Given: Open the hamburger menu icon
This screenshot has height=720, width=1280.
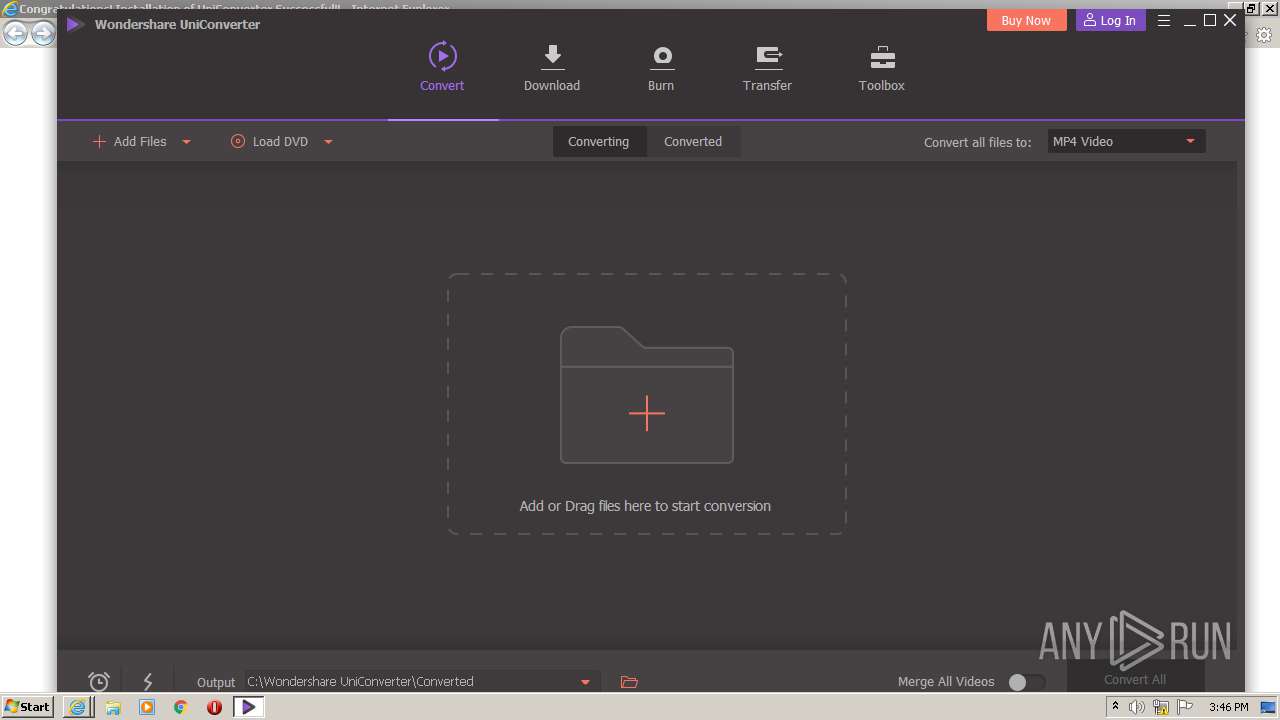Looking at the screenshot, I should pos(1164,20).
